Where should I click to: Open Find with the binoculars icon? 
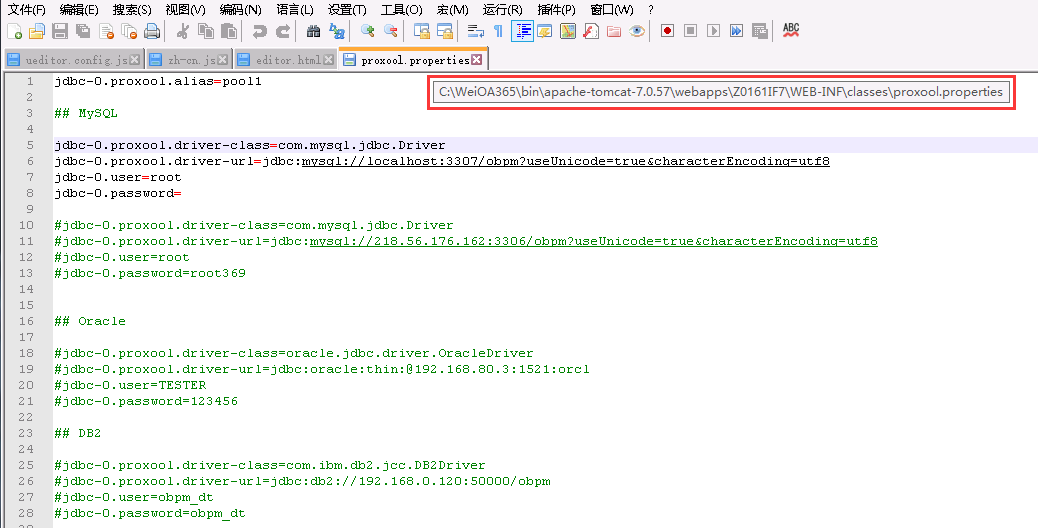(x=313, y=31)
